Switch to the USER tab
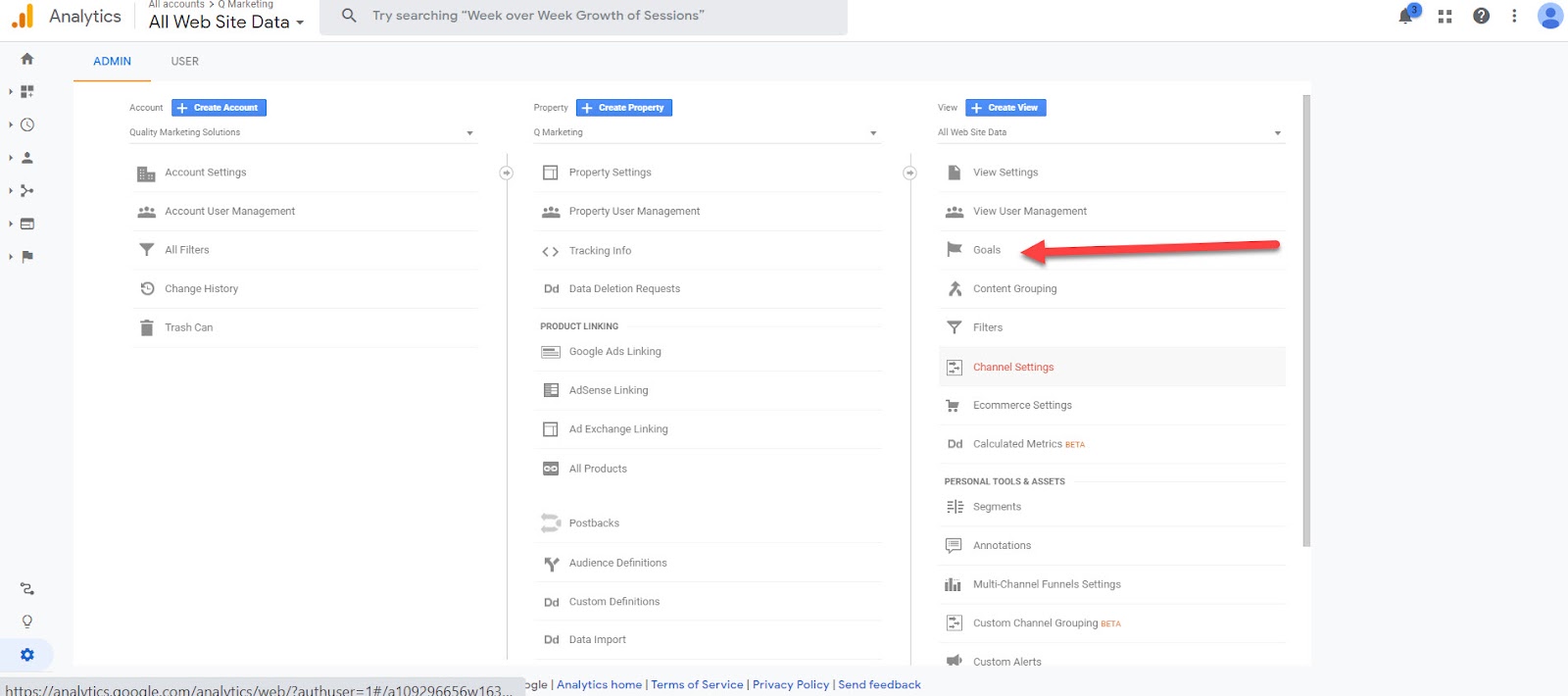The width and height of the screenshot is (1568, 696). 184,61
